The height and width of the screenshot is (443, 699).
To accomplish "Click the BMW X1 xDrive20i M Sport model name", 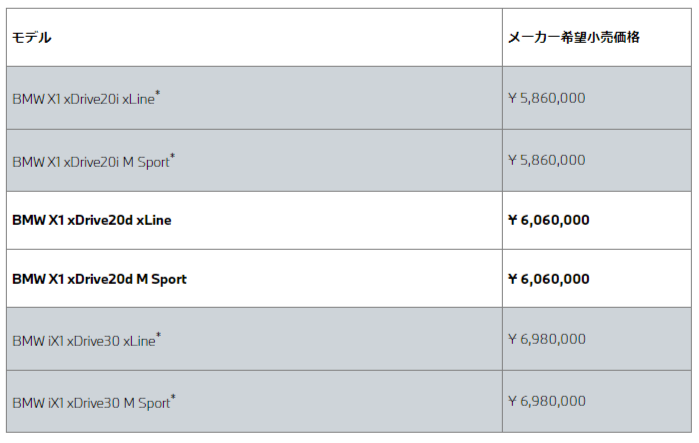I will click(x=90, y=161).
